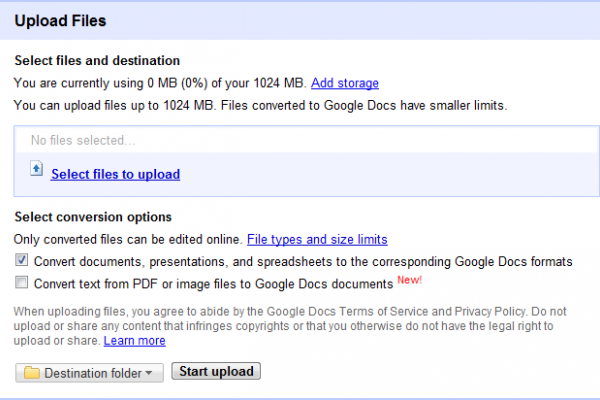
Task: Click the 'Select conversion options' heading
Action: (x=93, y=217)
